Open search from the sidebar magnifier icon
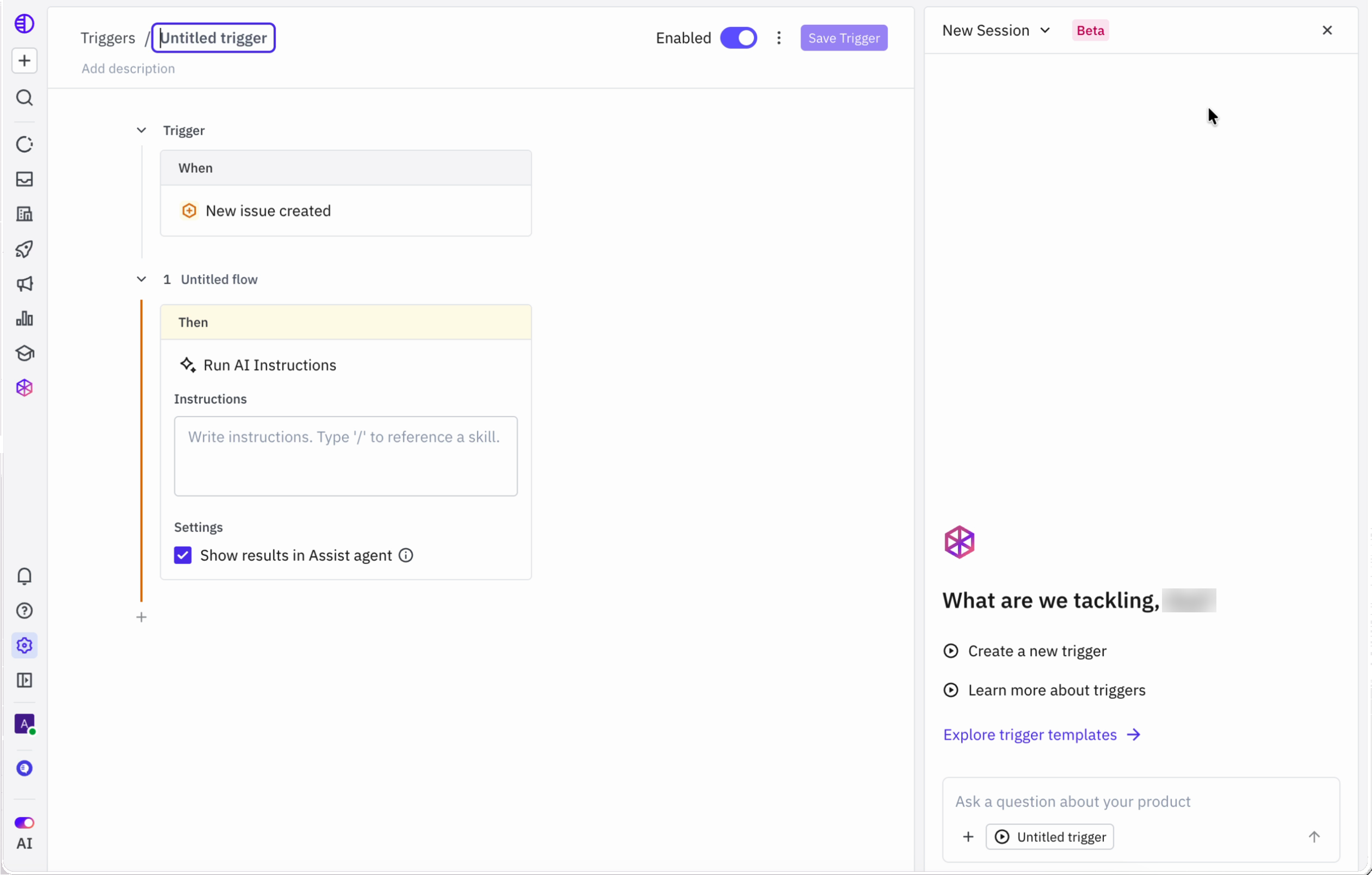Screen dimensions: 1372x875 click(x=24, y=98)
